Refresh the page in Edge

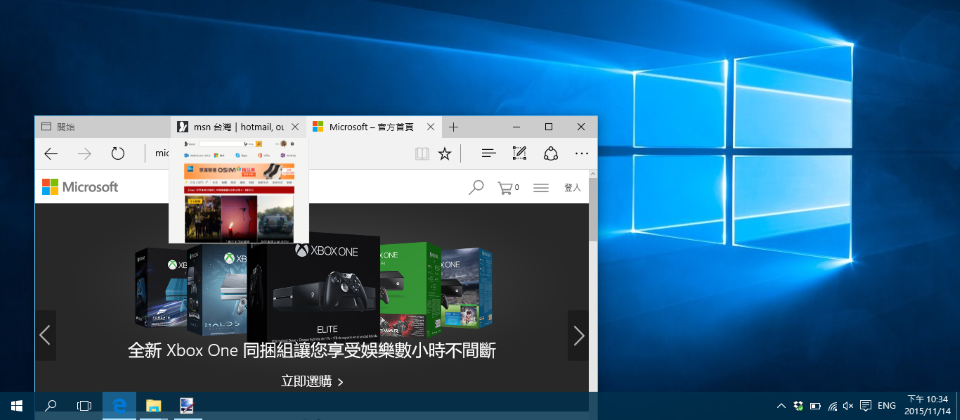118,154
